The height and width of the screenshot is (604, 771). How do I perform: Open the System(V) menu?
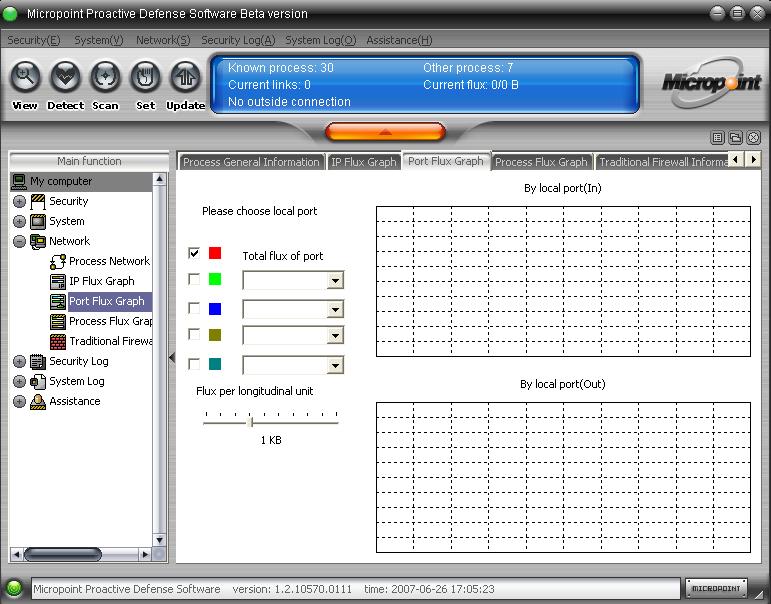click(x=98, y=40)
